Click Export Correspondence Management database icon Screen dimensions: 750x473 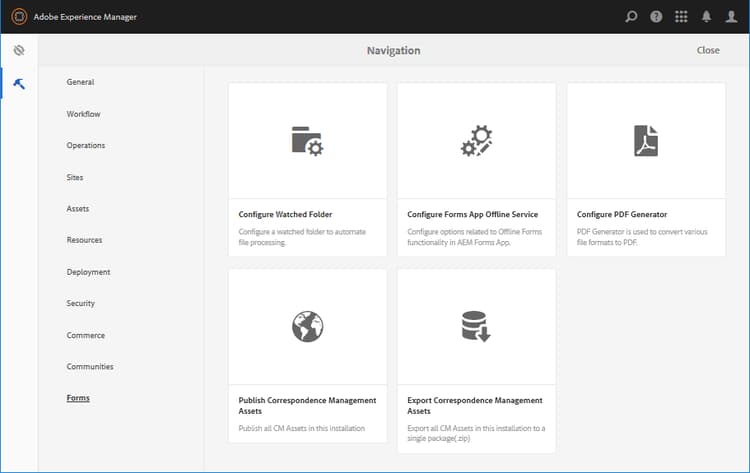pyautogui.click(x=476, y=326)
